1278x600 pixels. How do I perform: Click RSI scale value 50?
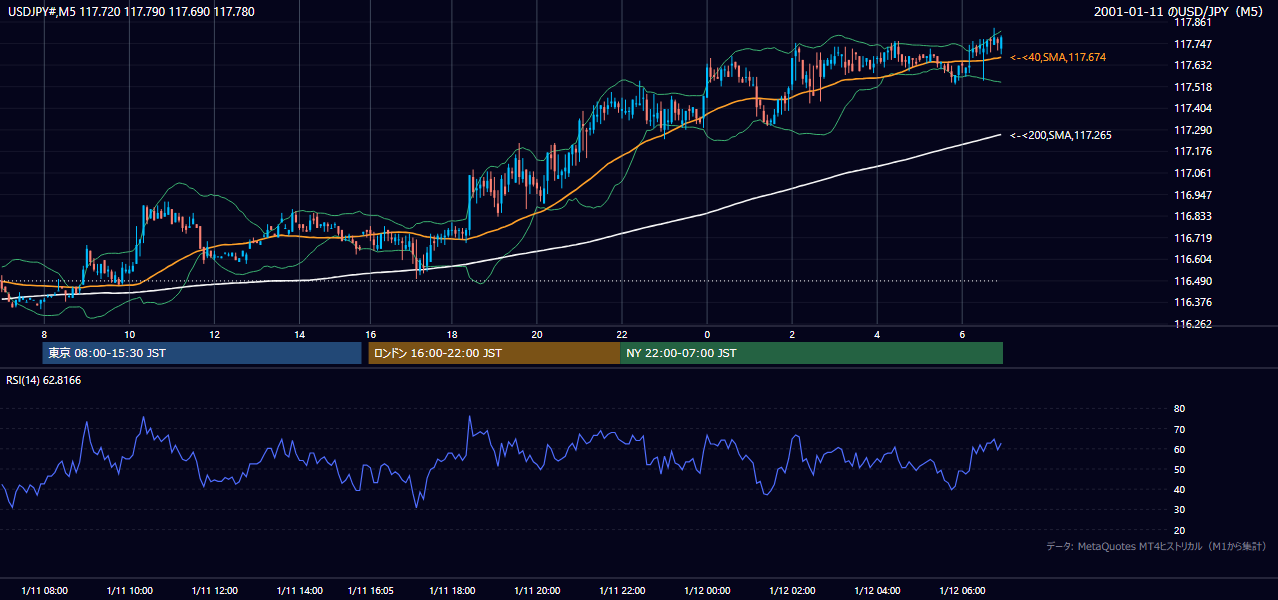(1179, 469)
